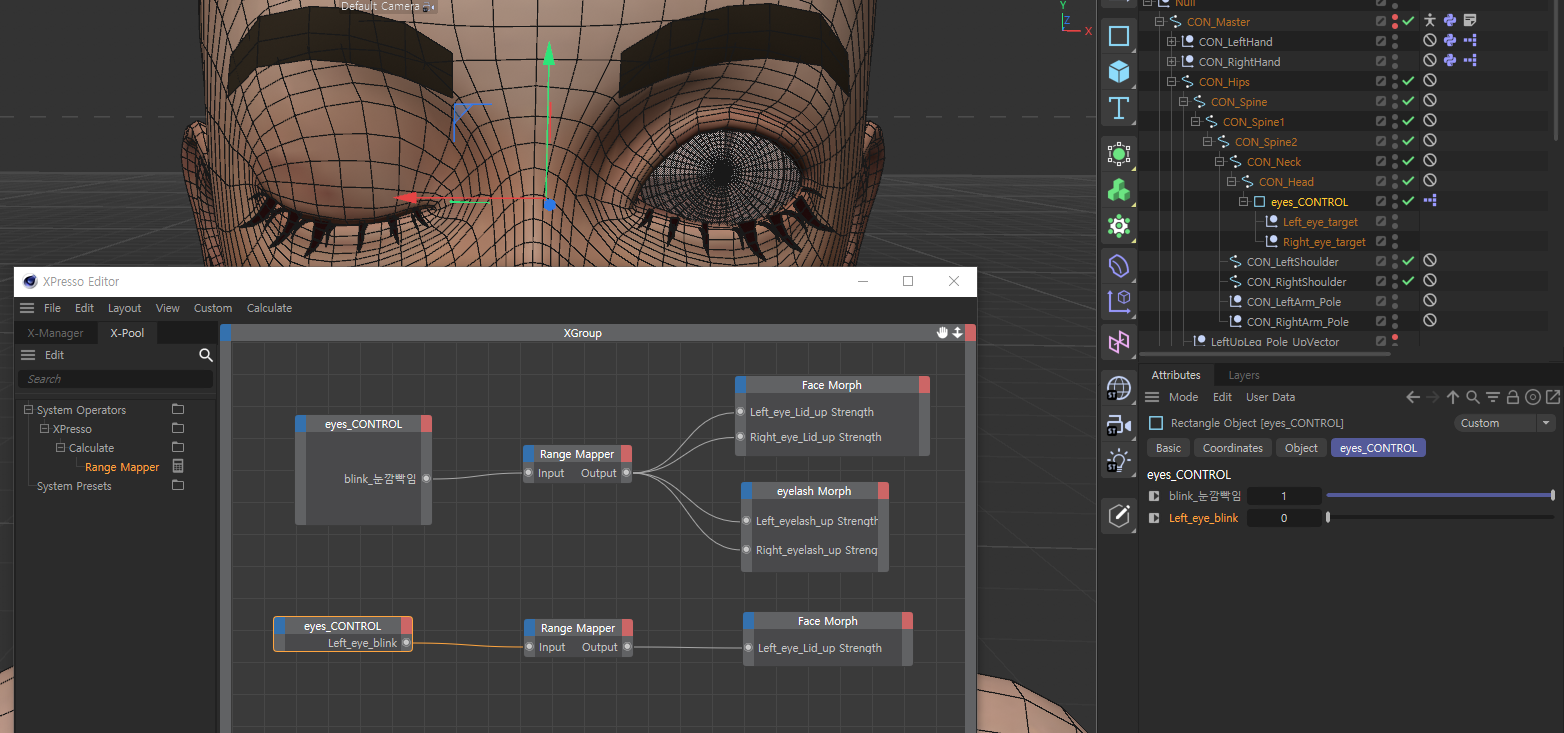The height and width of the screenshot is (733, 1564).
Task: Lock the Attributes panel element
Action: (1513, 397)
